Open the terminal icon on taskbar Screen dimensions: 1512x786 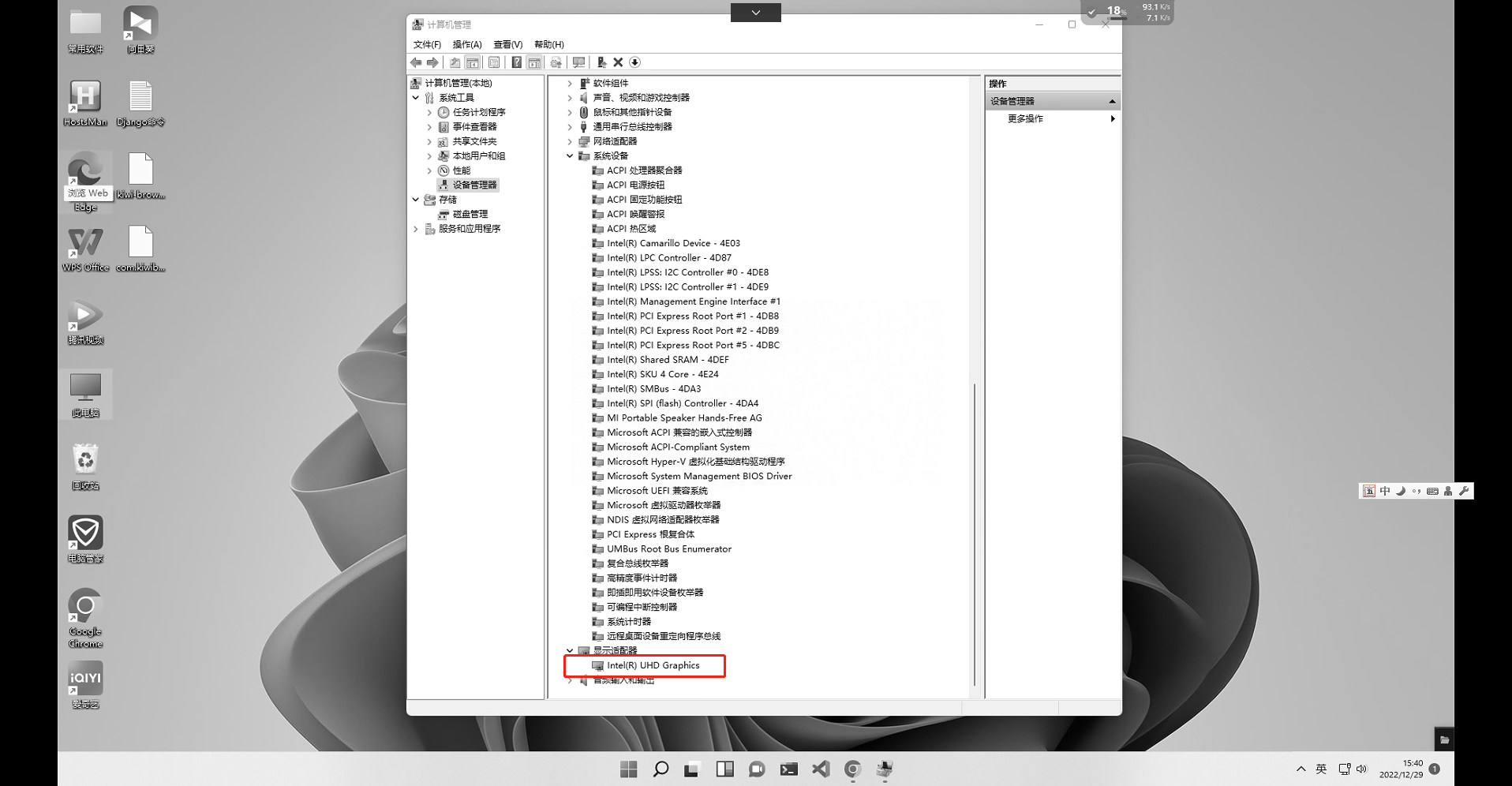788,769
